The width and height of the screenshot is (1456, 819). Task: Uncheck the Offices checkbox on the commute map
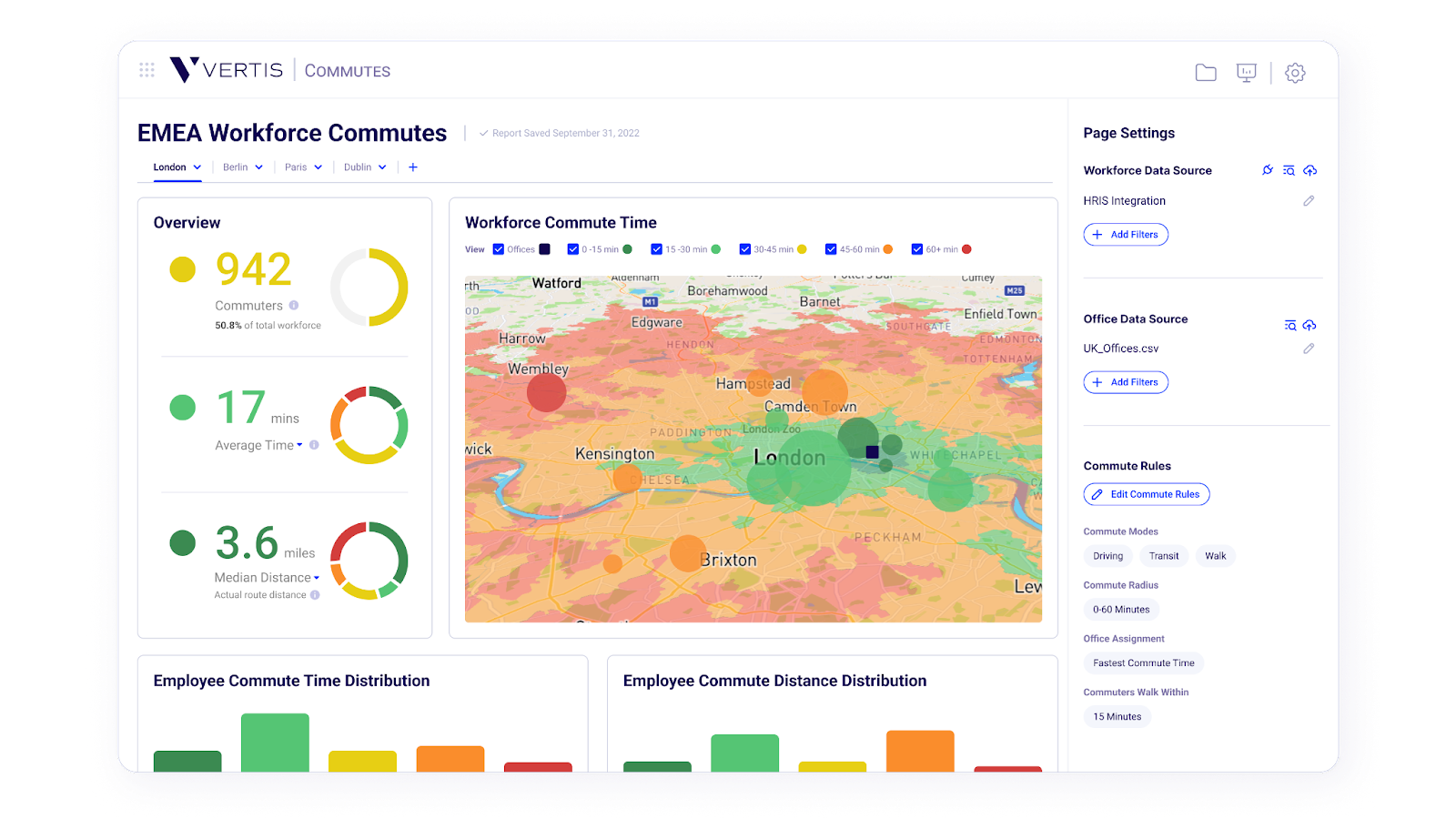(497, 248)
